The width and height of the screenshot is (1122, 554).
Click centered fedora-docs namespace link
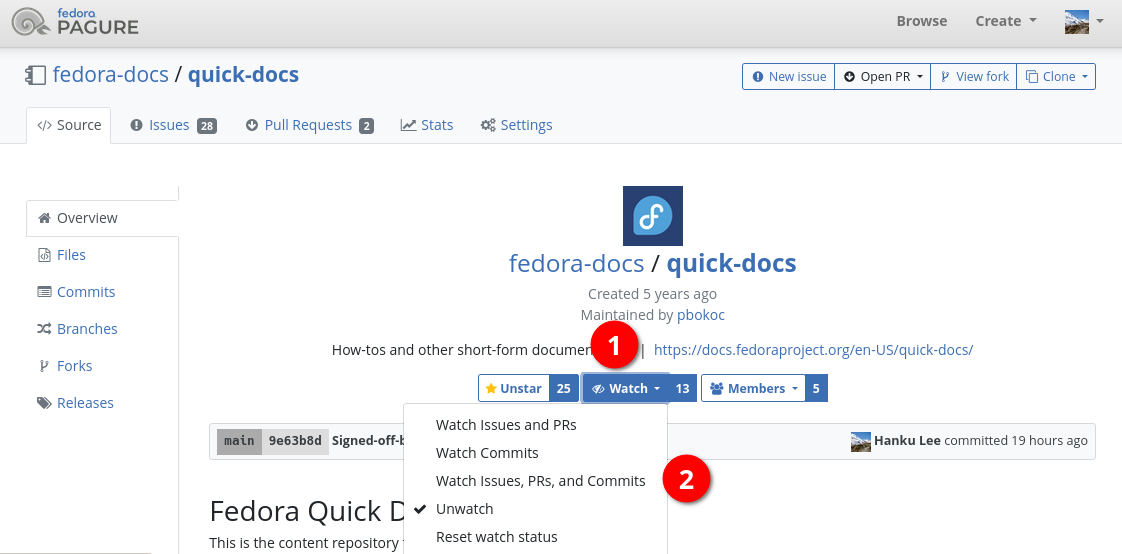coord(576,263)
